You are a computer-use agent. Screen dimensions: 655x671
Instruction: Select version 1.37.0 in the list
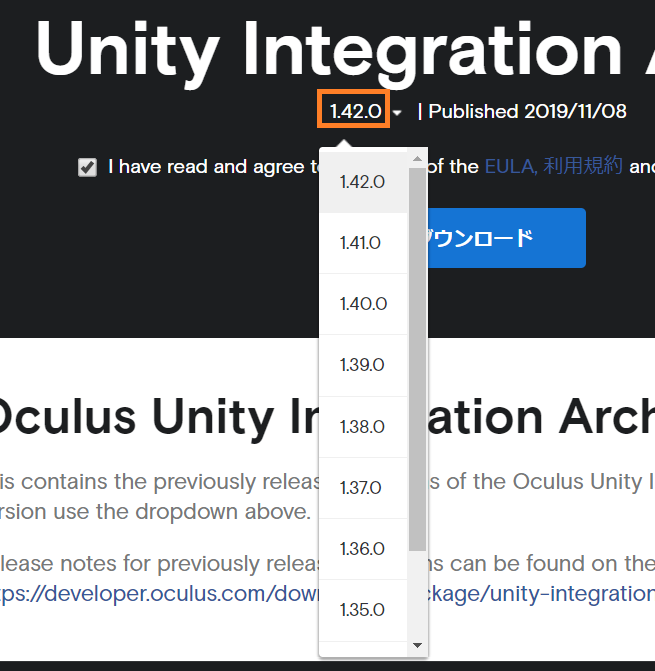point(363,488)
